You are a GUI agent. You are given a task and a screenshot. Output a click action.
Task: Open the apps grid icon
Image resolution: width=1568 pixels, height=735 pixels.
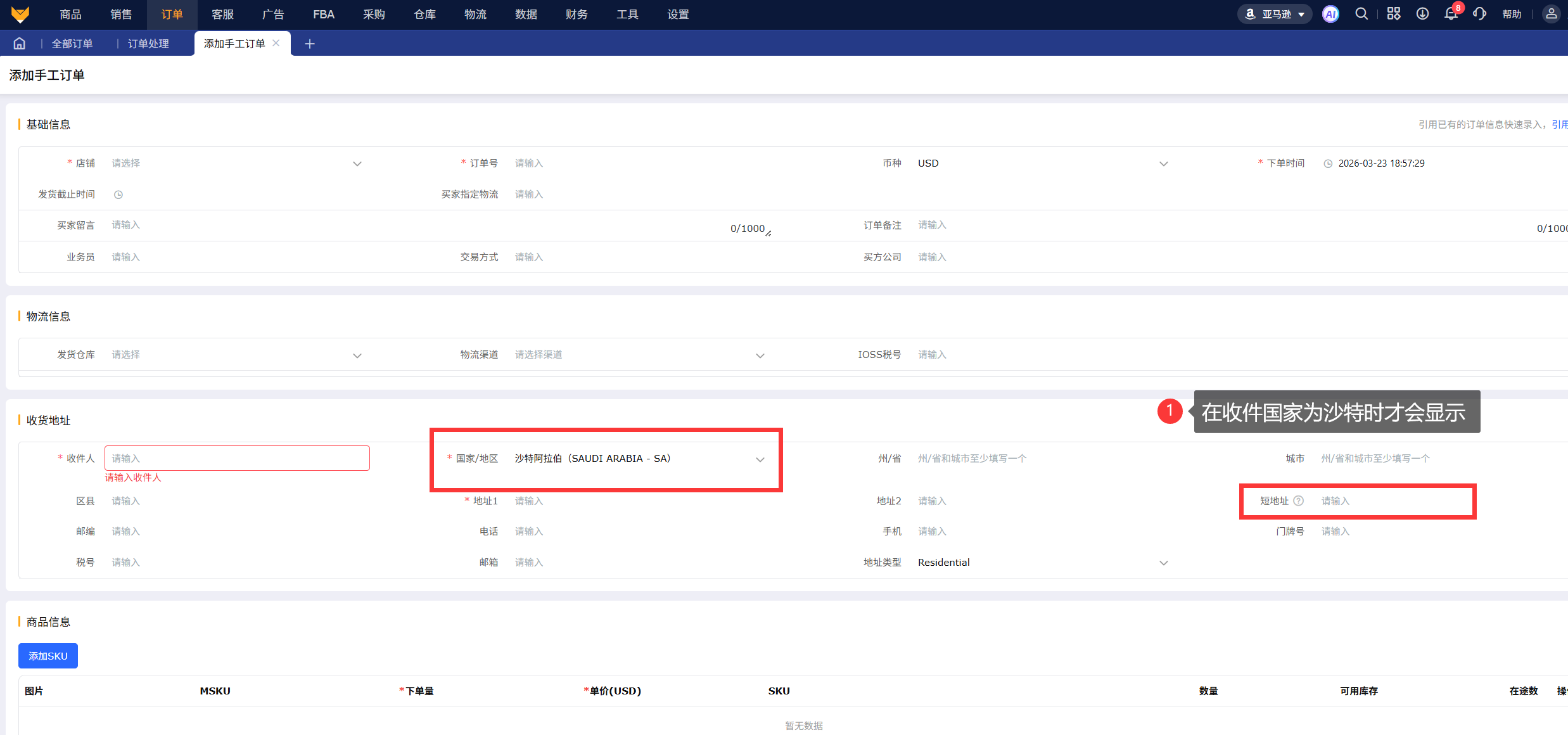click(x=1393, y=14)
